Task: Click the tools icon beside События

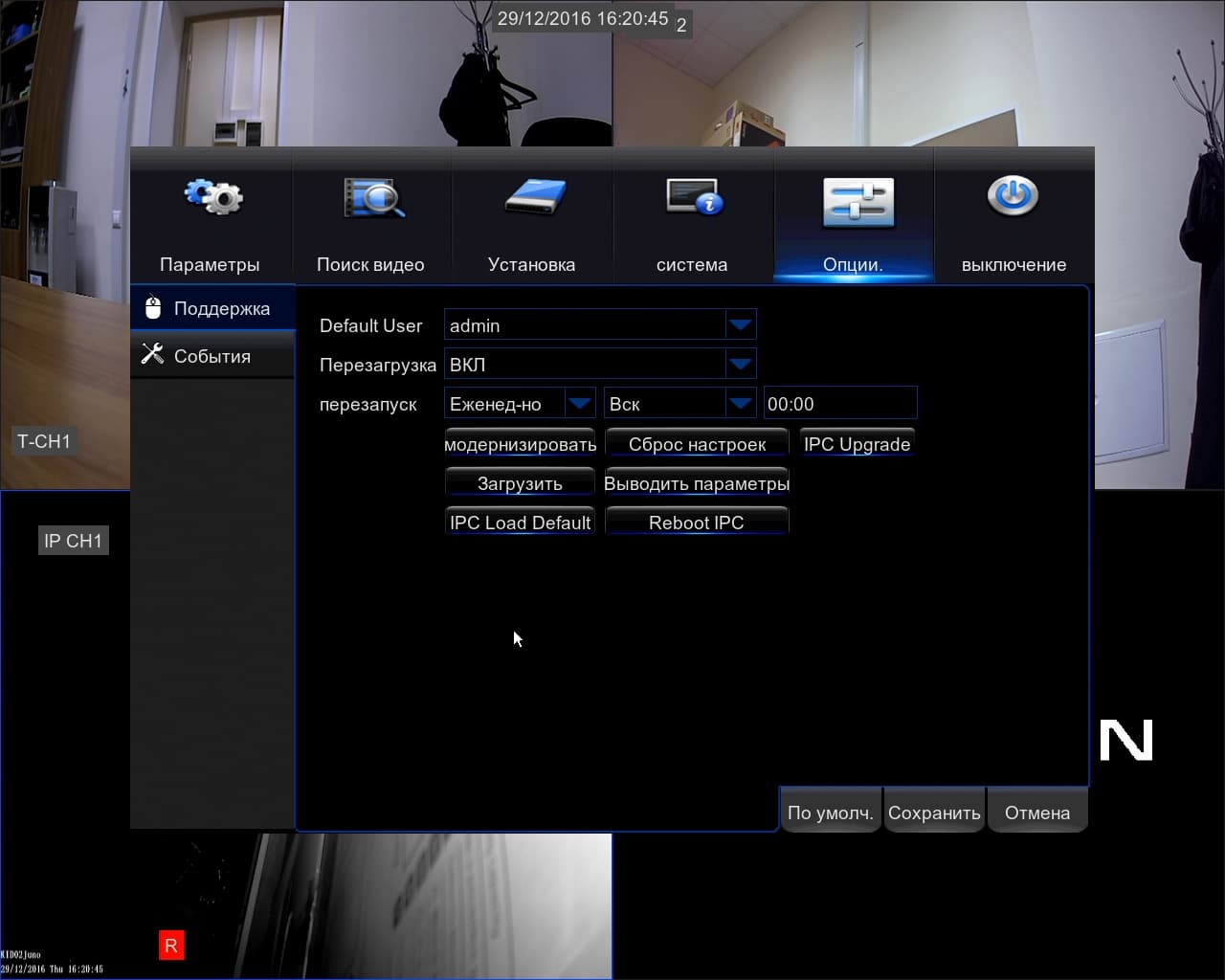Action: coord(152,354)
